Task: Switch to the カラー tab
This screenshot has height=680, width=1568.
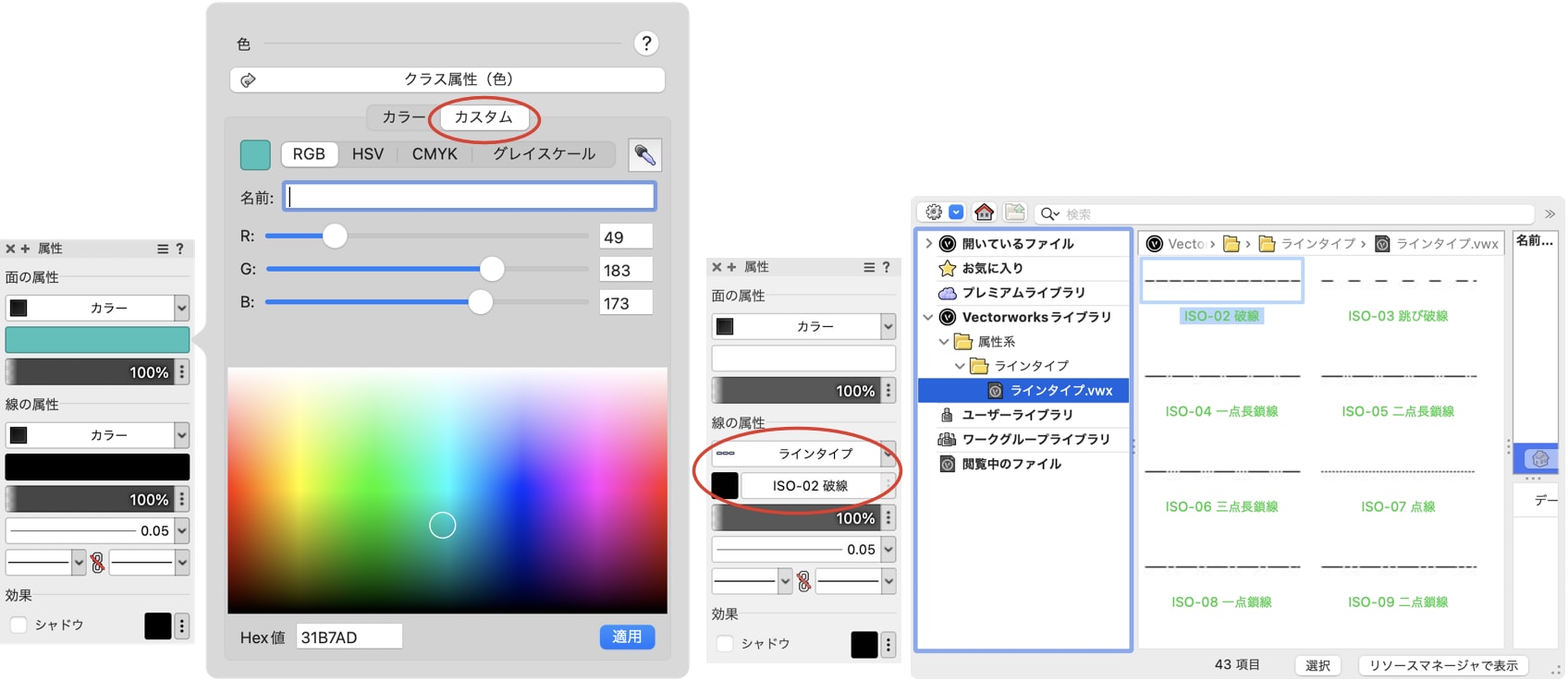Action: [403, 117]
